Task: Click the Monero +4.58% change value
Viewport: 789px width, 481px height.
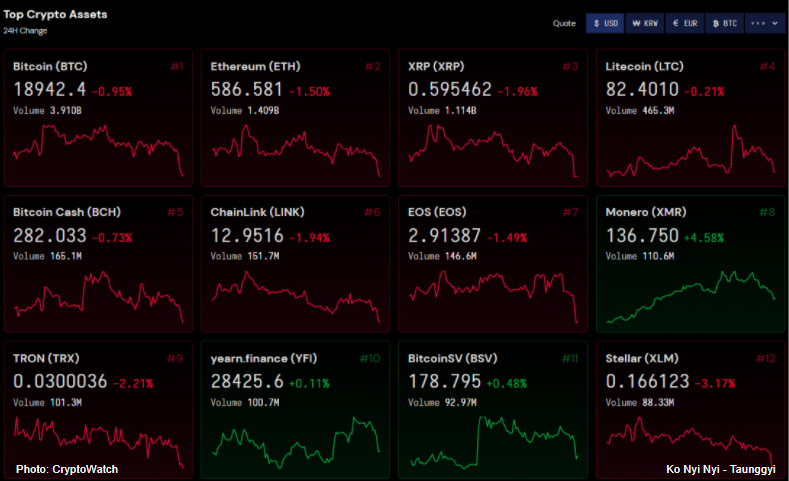Action: click(704, 237)
